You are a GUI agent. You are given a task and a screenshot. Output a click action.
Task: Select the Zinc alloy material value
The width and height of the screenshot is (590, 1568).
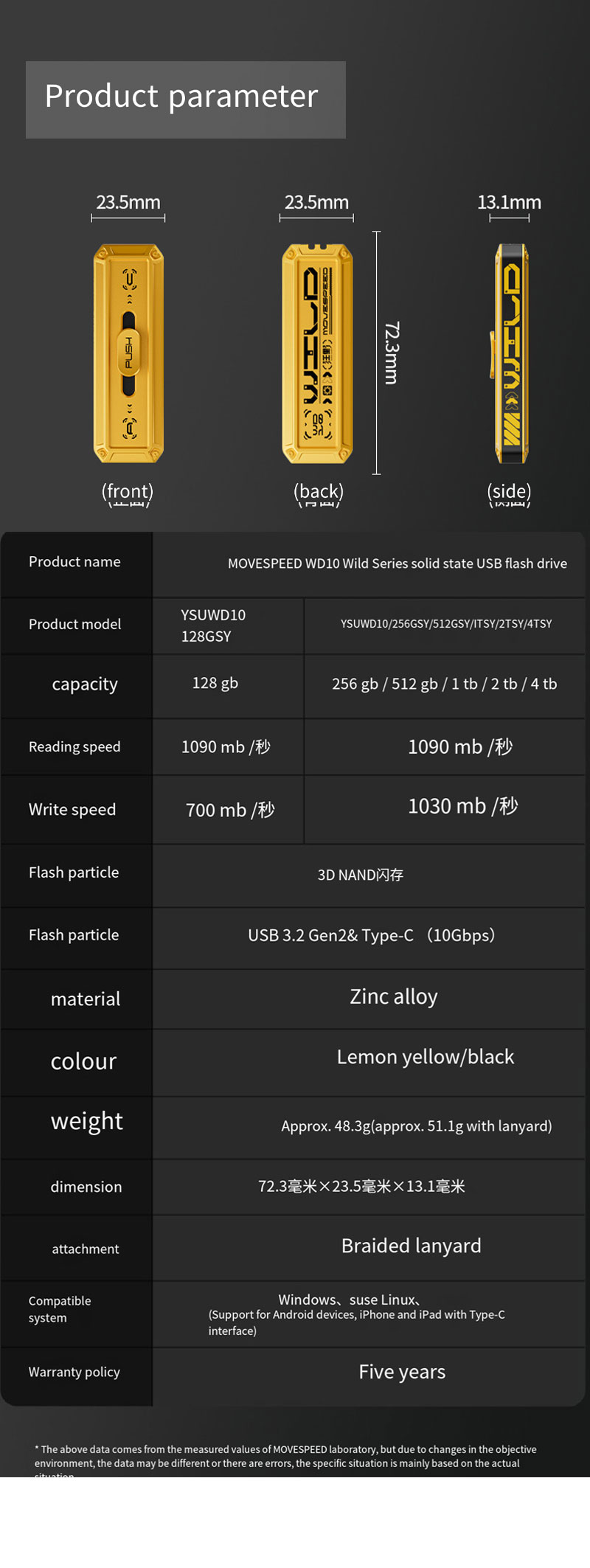click(x=394, y=996)
